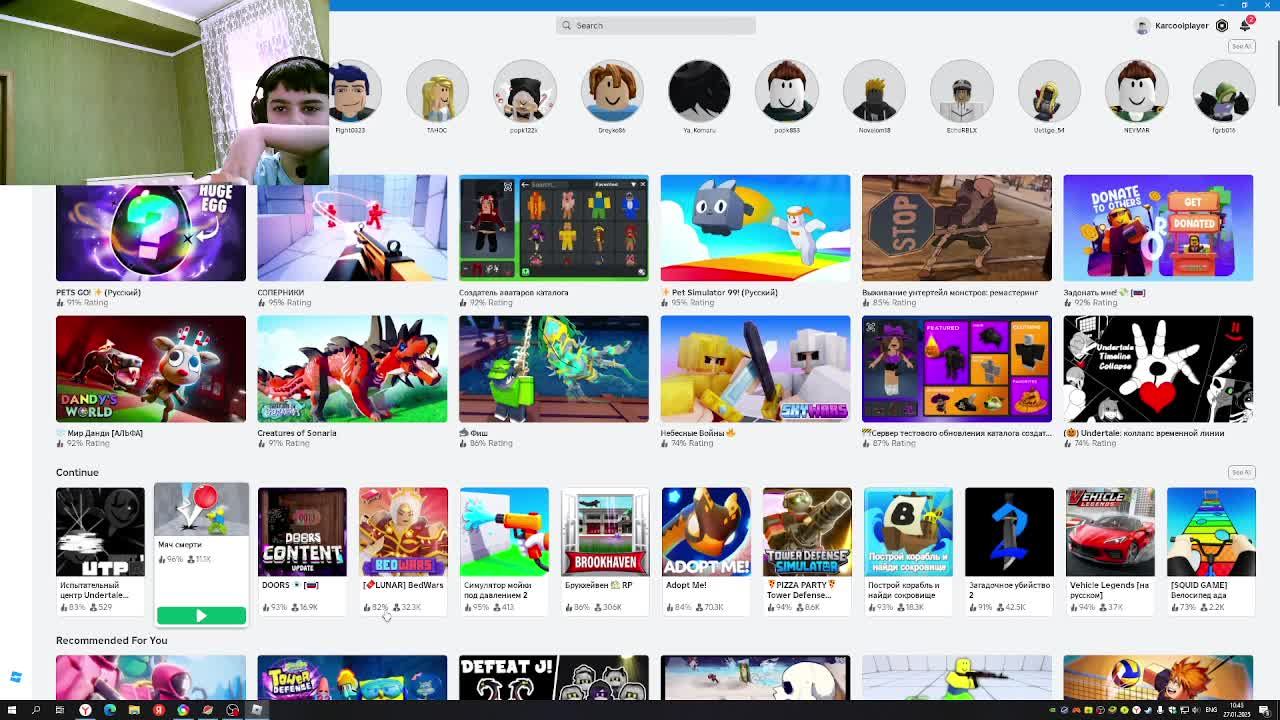Open Defeat J recommended game thumbnail
Viewport: 1280px width, 720px height.
coord(554,678)
